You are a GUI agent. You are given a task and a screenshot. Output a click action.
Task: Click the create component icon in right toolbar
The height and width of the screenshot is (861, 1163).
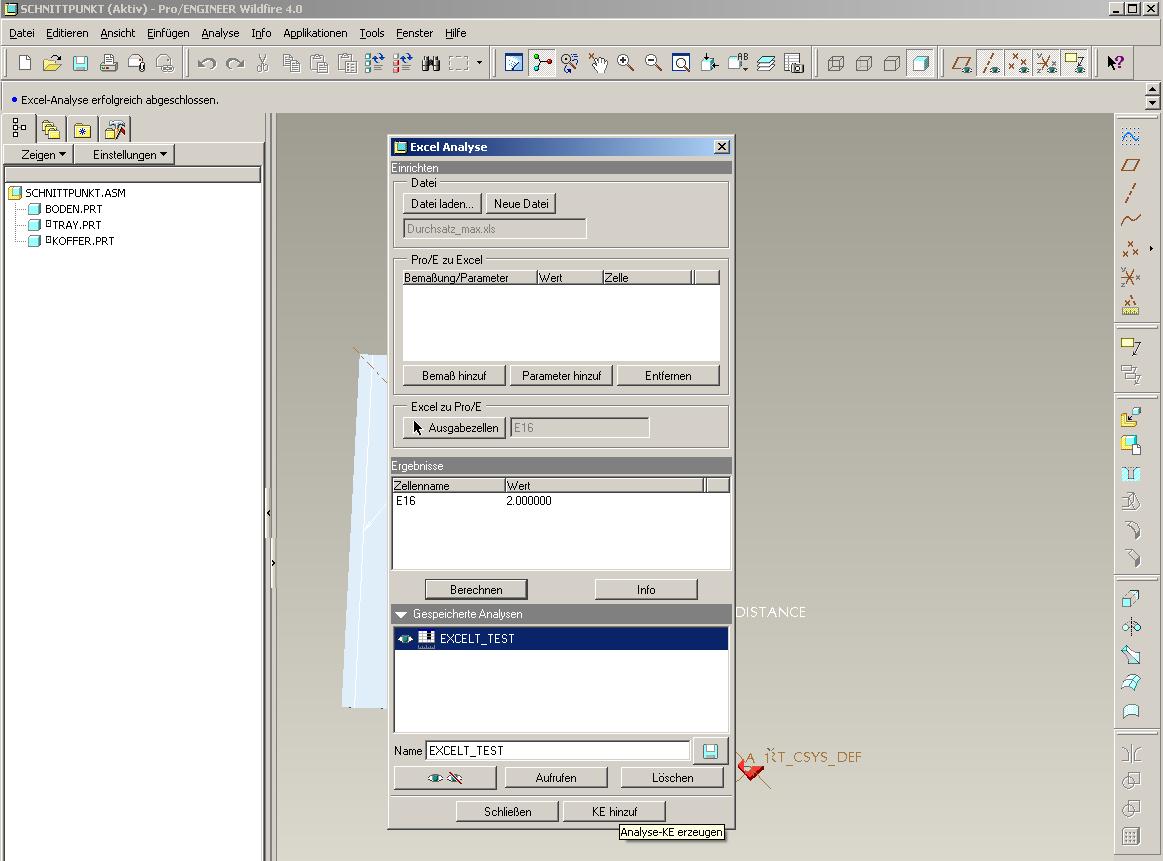coord(1130,445)
